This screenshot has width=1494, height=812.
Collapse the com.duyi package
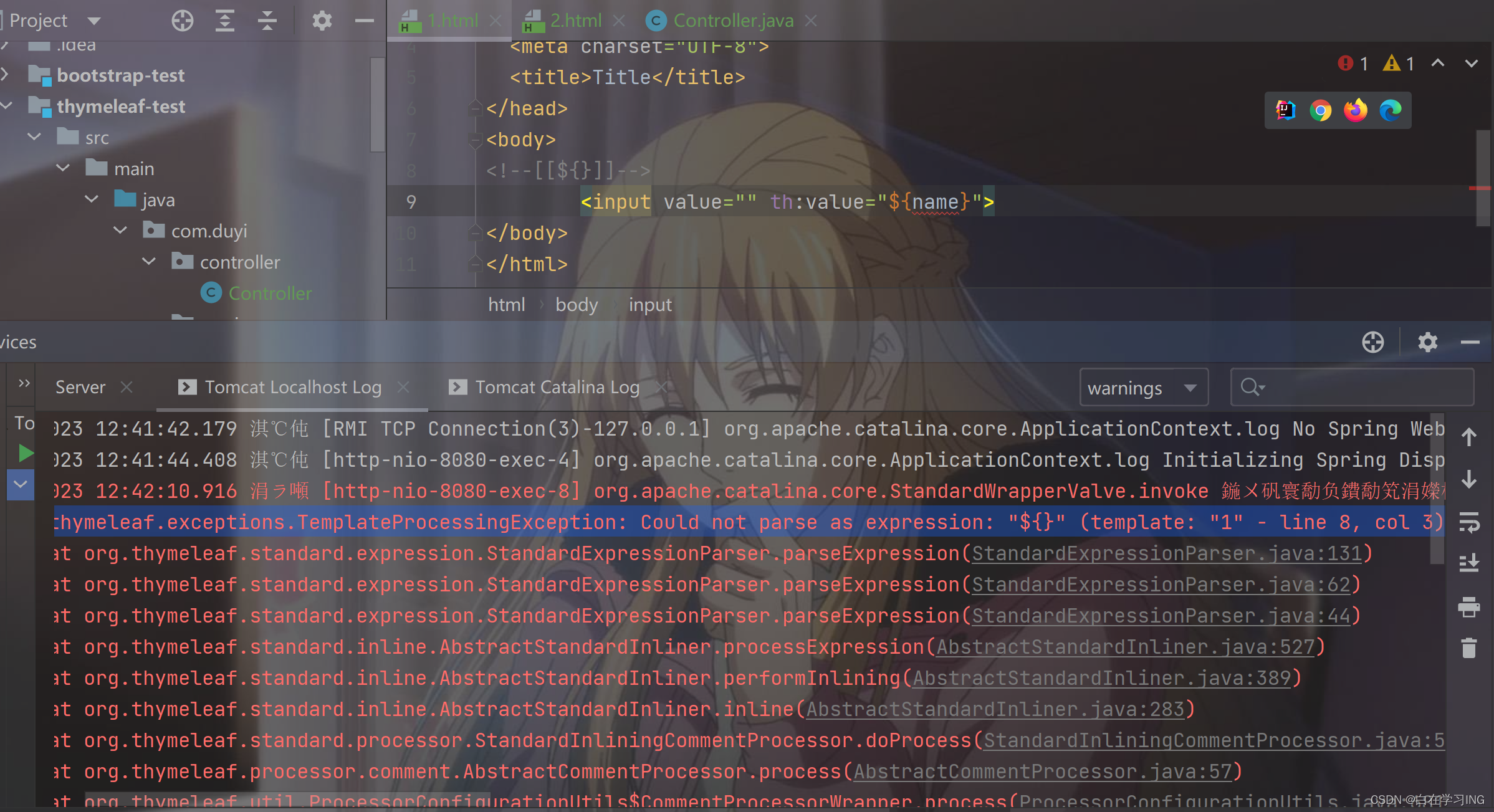pos(120,230)
